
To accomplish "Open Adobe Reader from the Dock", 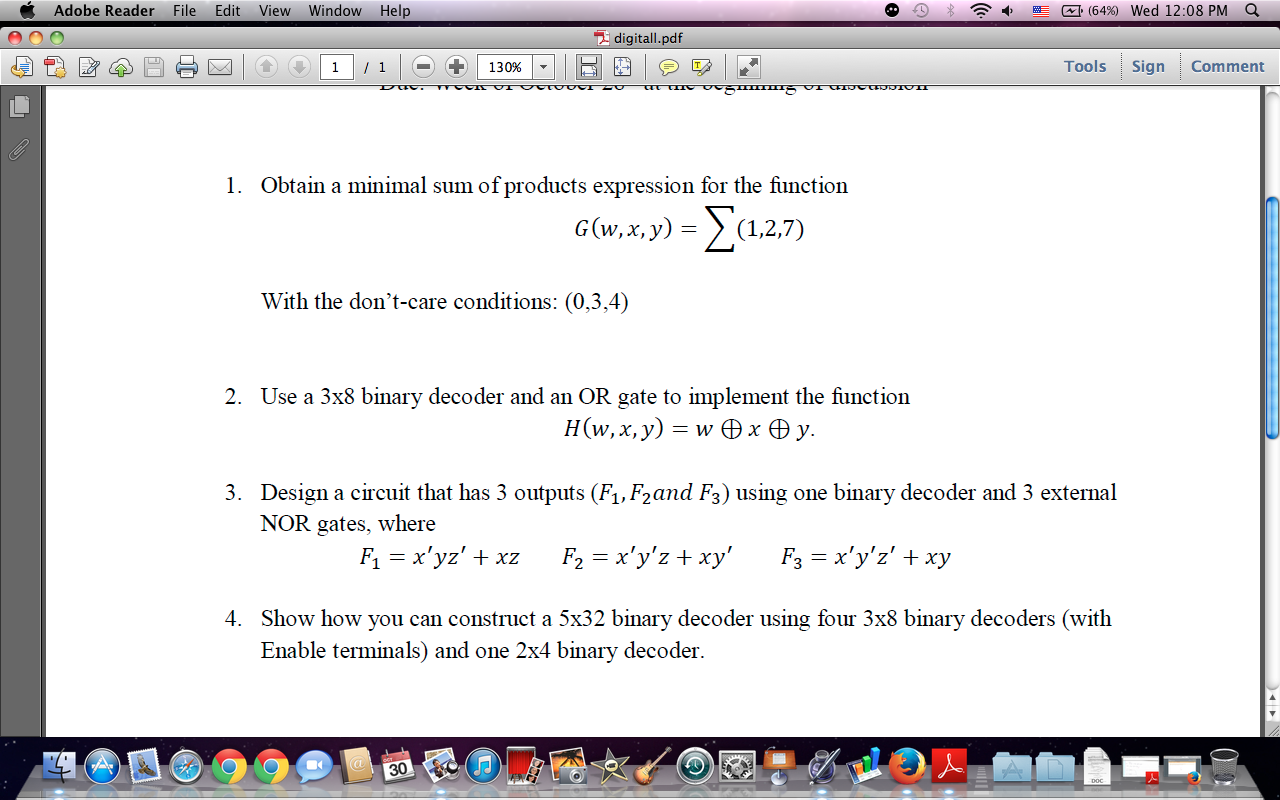I will click(947, 767).
